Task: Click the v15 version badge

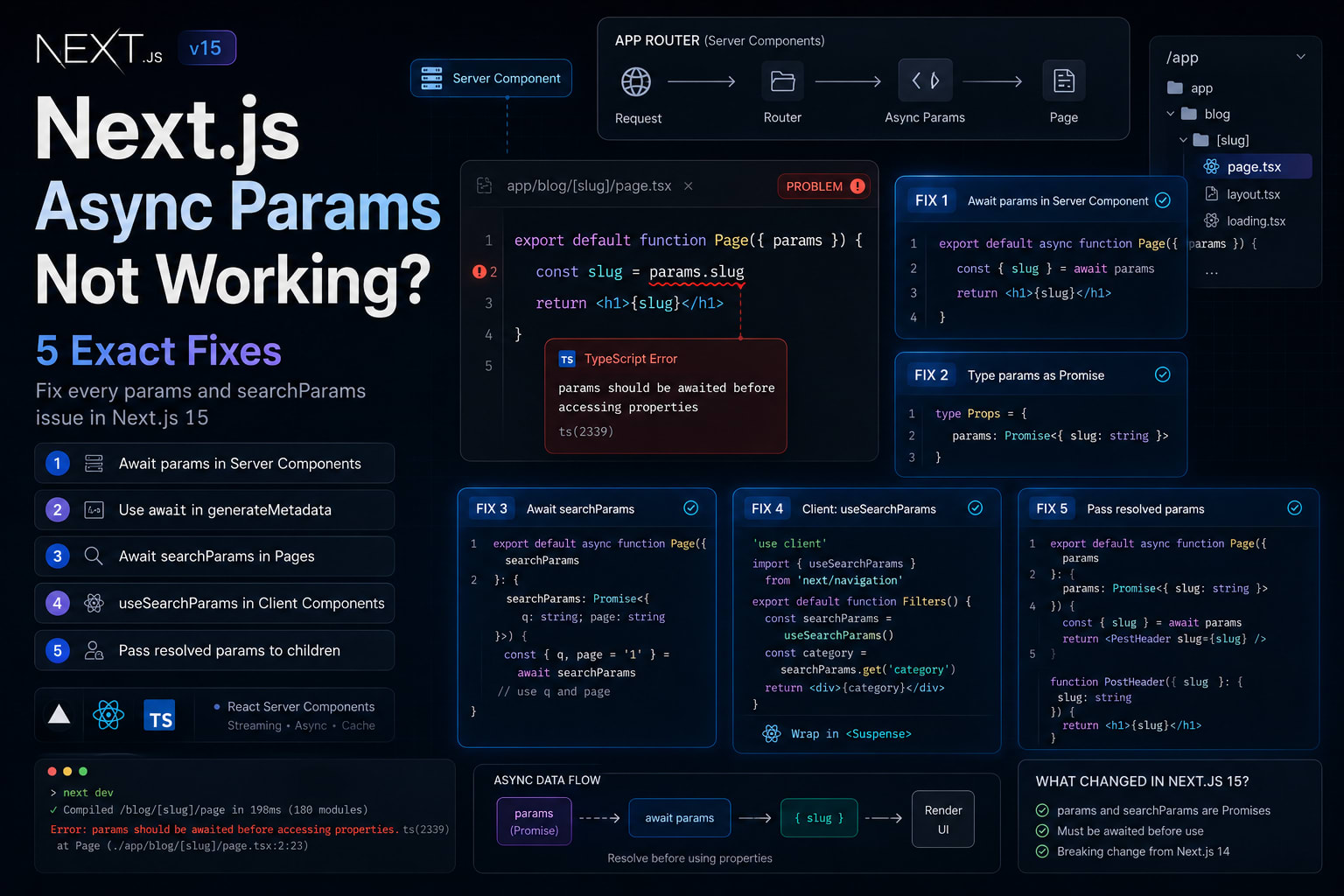Action: tap(206, 48)
